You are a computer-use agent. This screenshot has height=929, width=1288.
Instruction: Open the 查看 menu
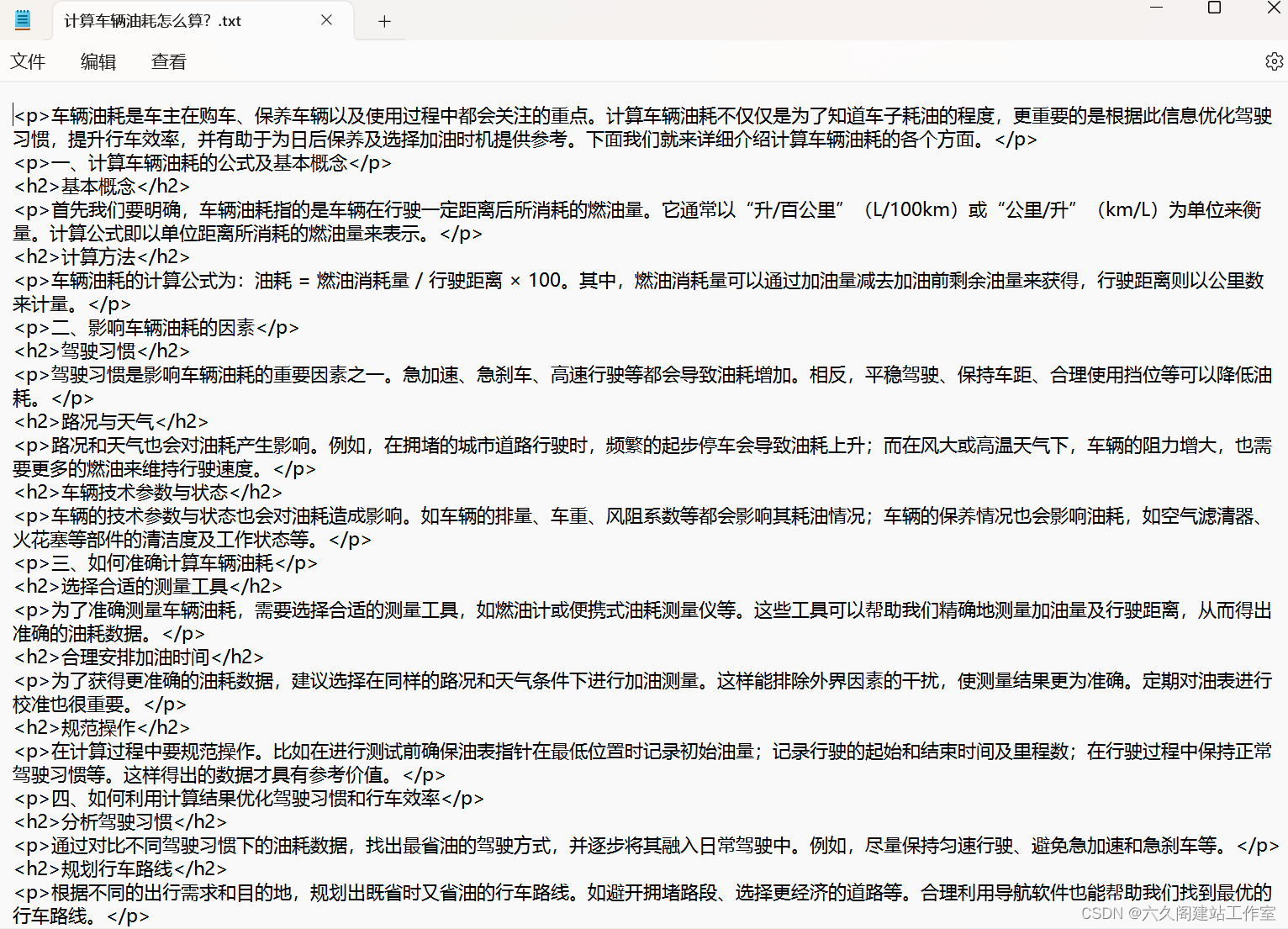click(x=168, y=61)
